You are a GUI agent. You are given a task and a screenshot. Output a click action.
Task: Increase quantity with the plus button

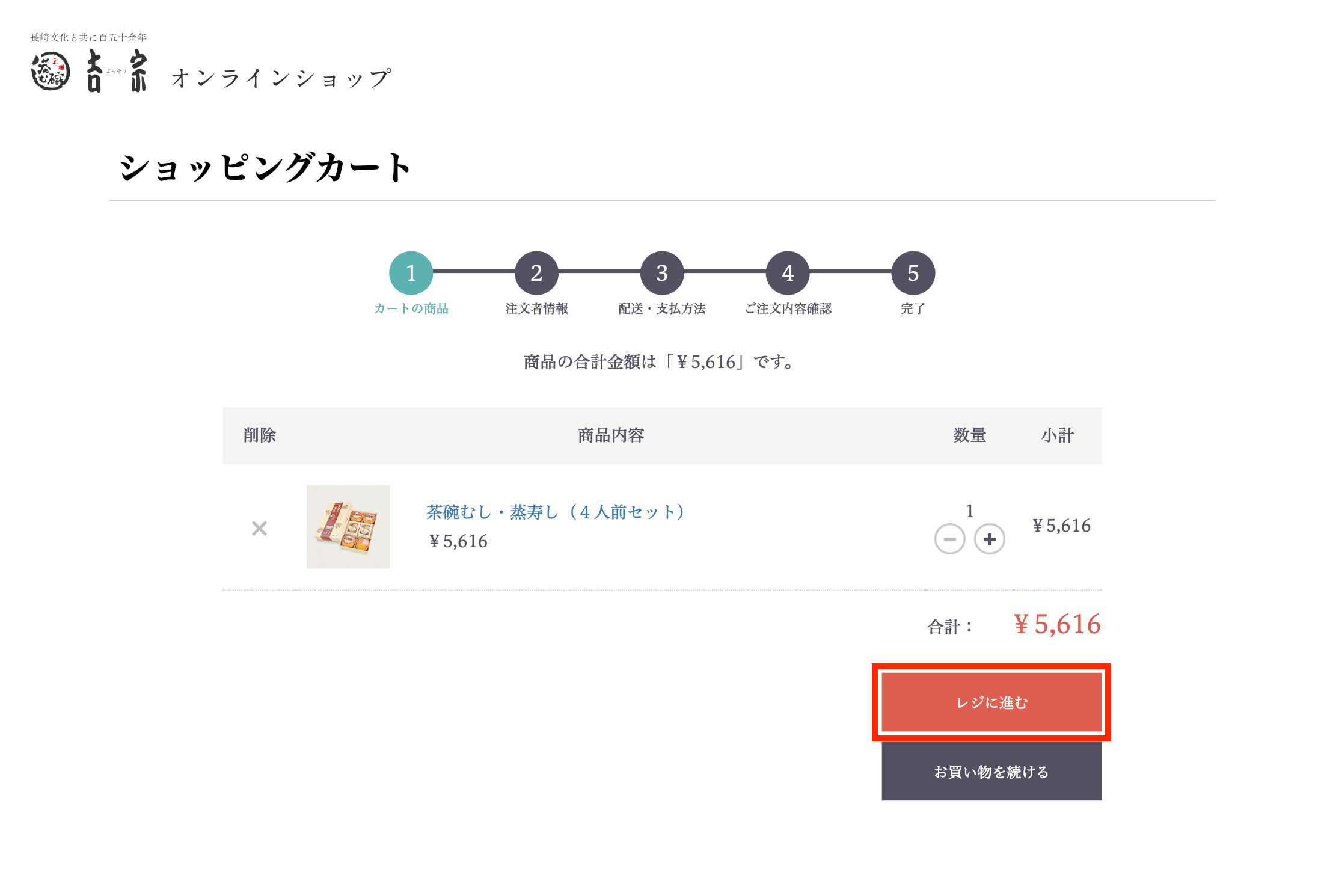tap(989, 539)
